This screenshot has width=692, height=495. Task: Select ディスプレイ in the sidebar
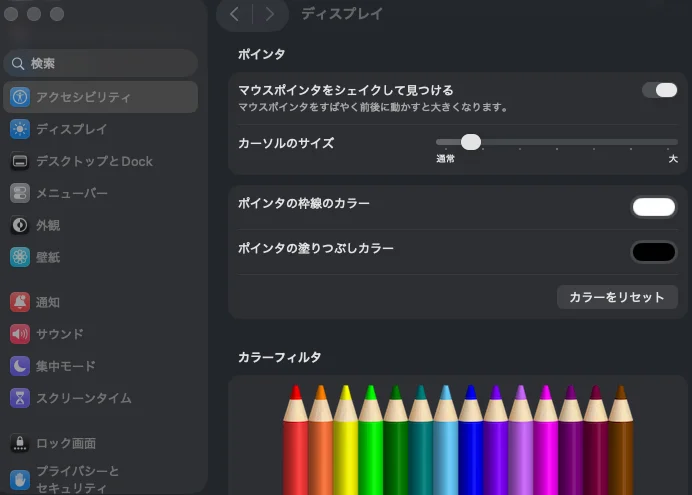[x=71, y=129]
